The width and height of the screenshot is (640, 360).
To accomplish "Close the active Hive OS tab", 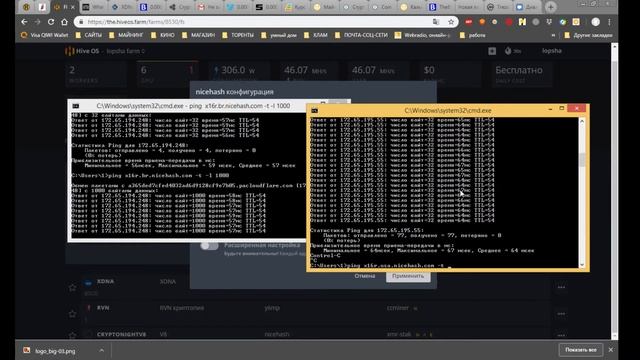I will 73,7.
